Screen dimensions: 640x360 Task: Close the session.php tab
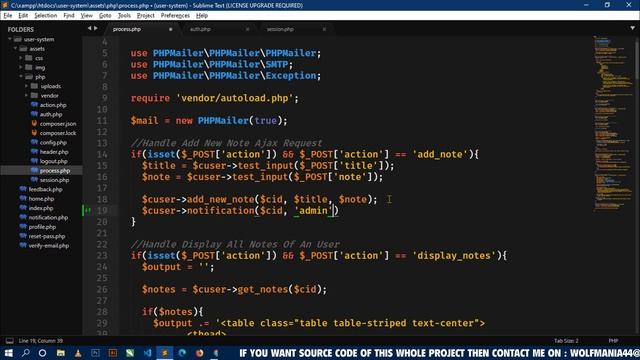(x=324, y=29)
